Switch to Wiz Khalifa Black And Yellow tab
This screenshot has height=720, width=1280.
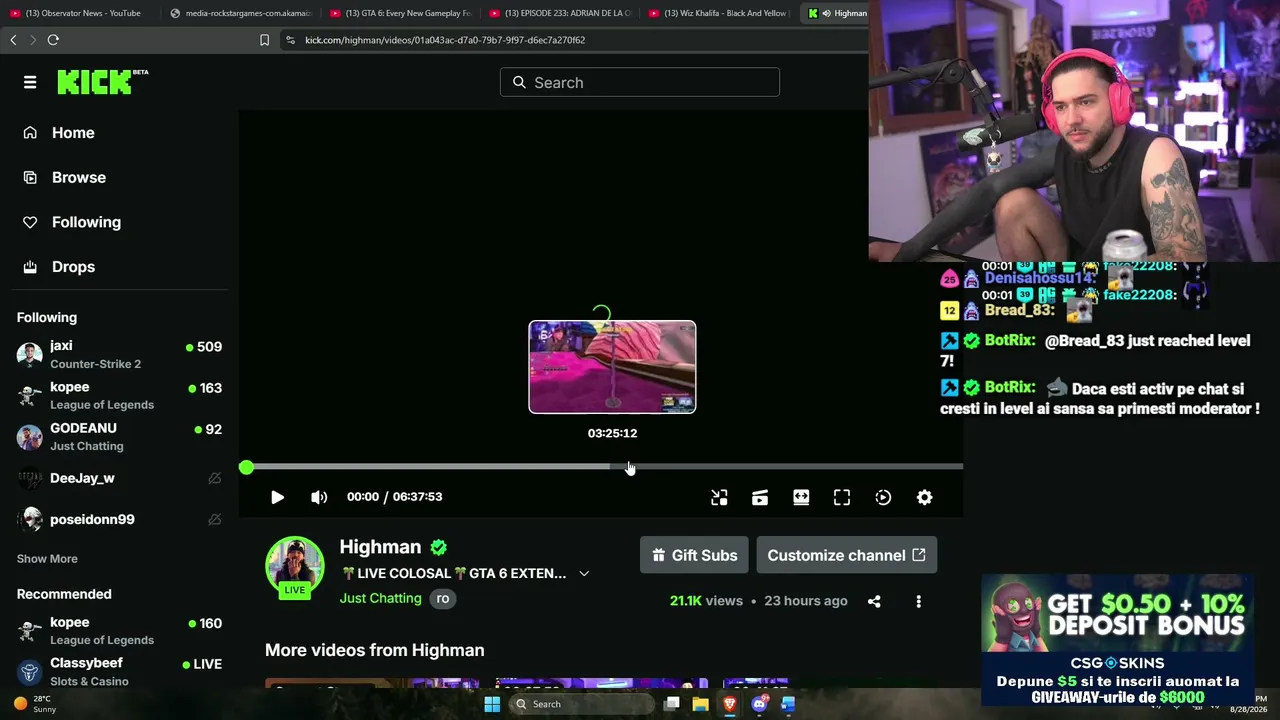pos(720,13)
